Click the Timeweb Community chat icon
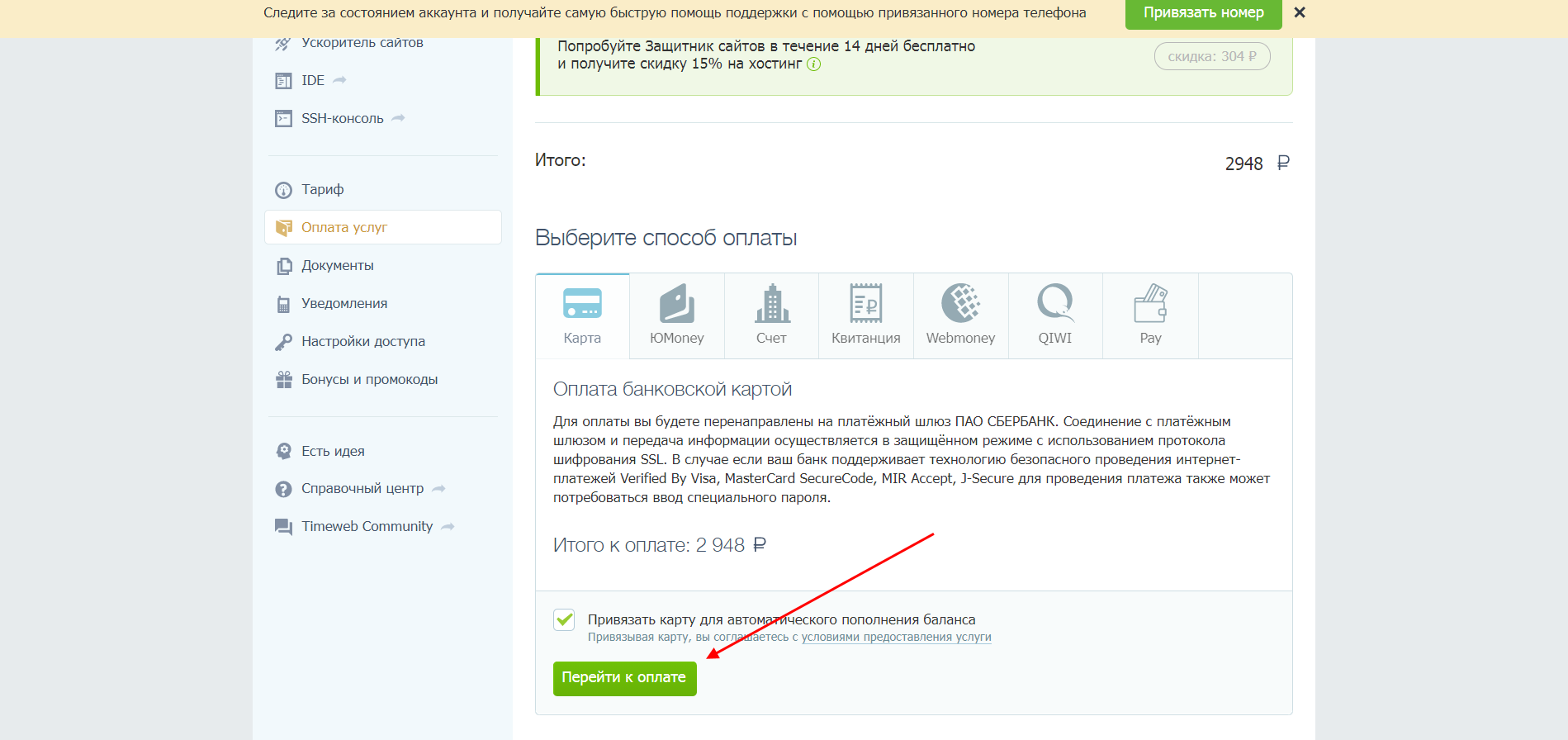This screenshot has width=1568, height=740. coord(283,527)
